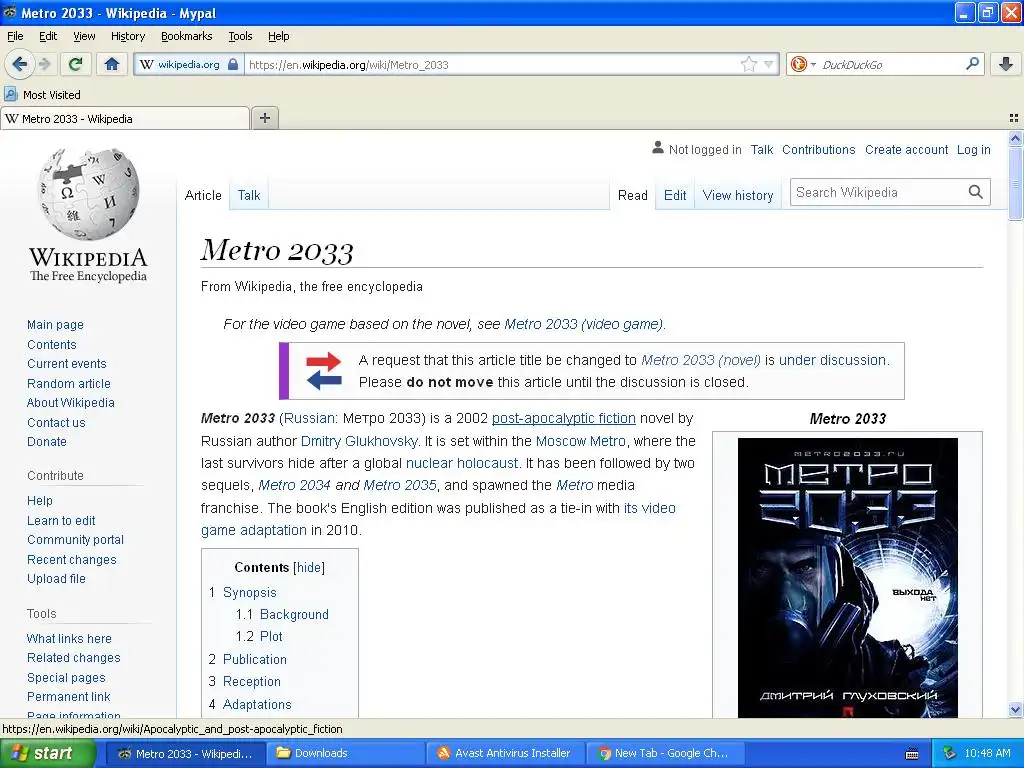Jump to the Synopsis section
The image size is (1024, 768).
click(x=249, y=592)
